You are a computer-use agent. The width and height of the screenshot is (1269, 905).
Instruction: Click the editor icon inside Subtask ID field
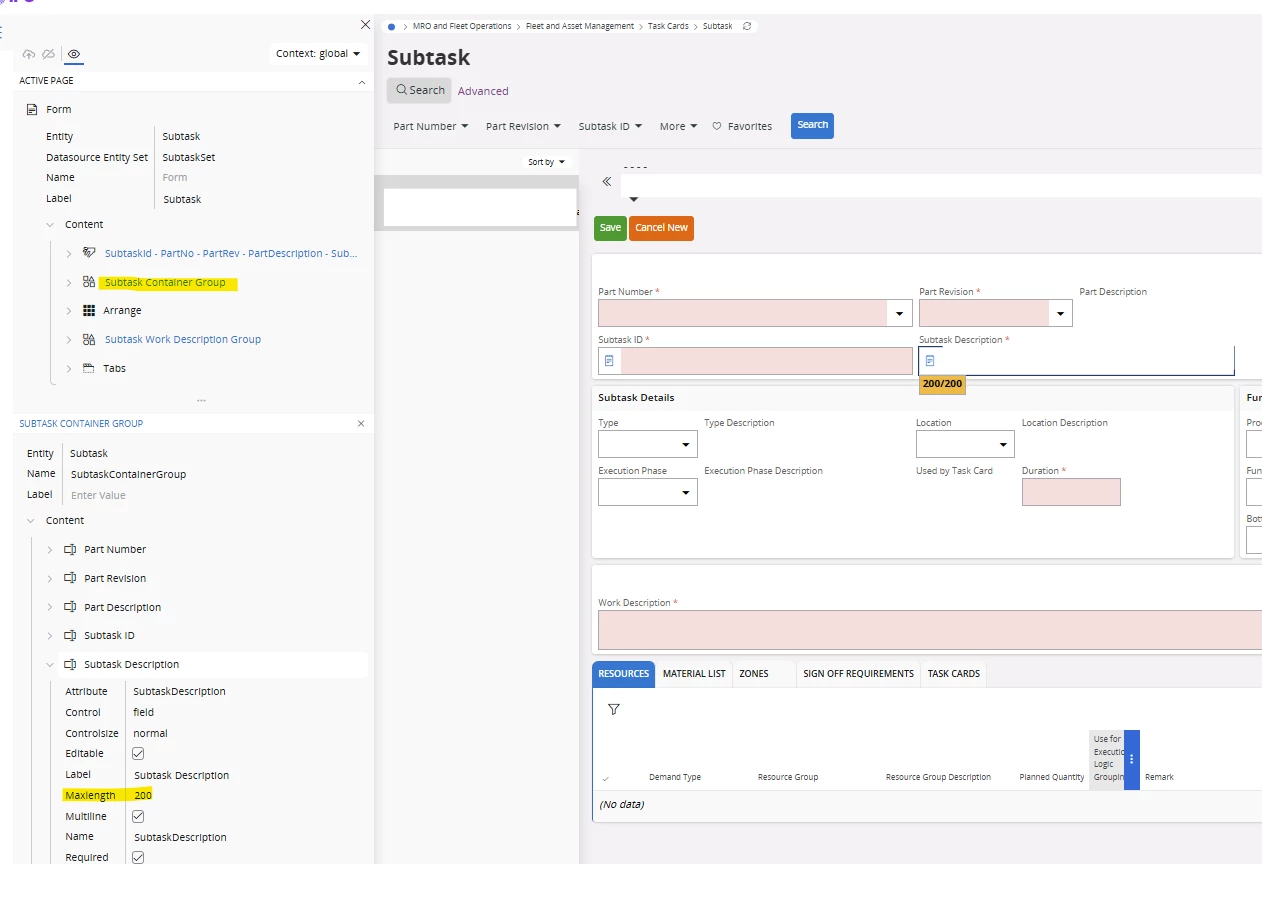(609, 361)
